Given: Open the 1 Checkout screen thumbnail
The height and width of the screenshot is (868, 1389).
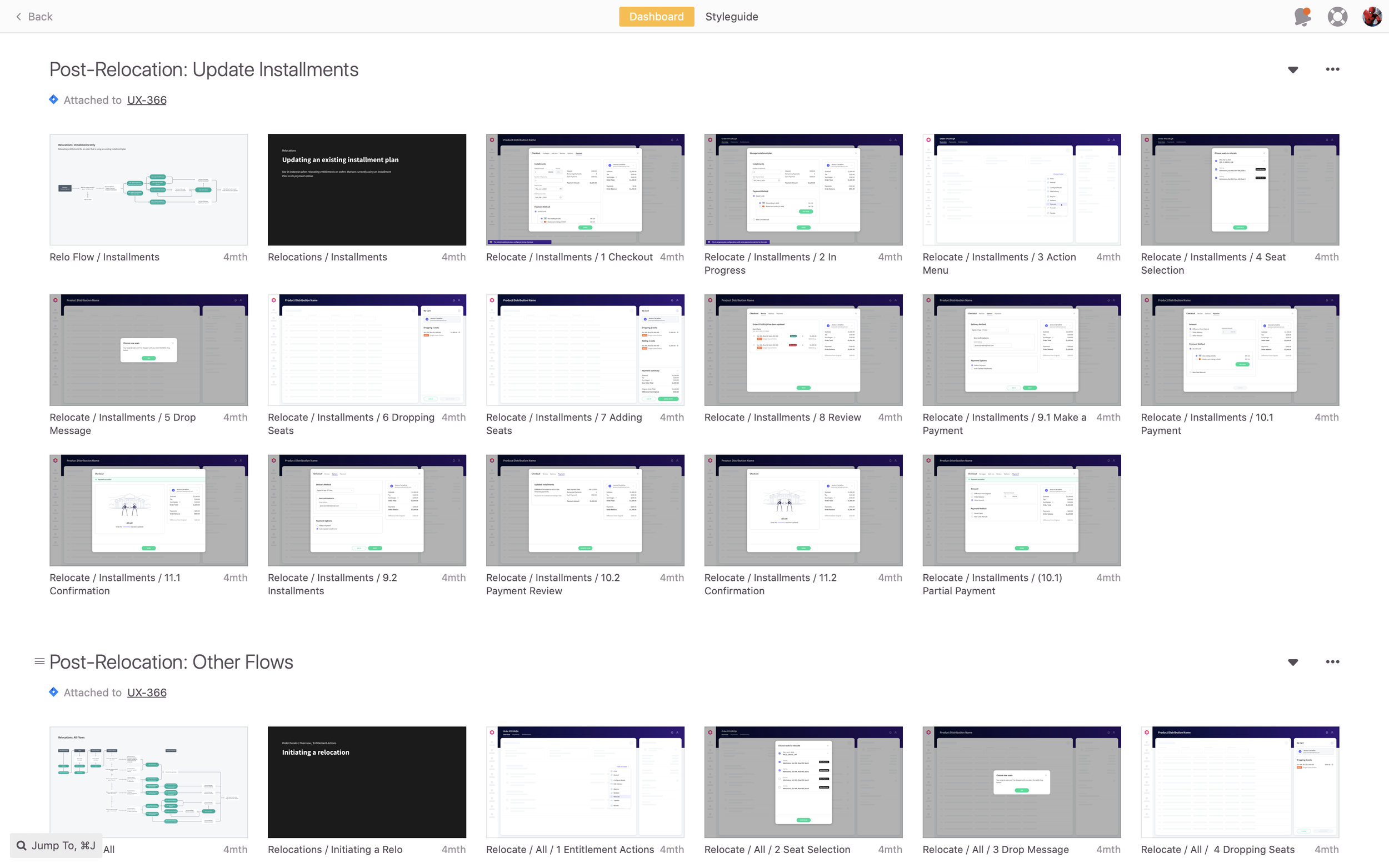Looking at the screenshot, I should tap(585, 189).
